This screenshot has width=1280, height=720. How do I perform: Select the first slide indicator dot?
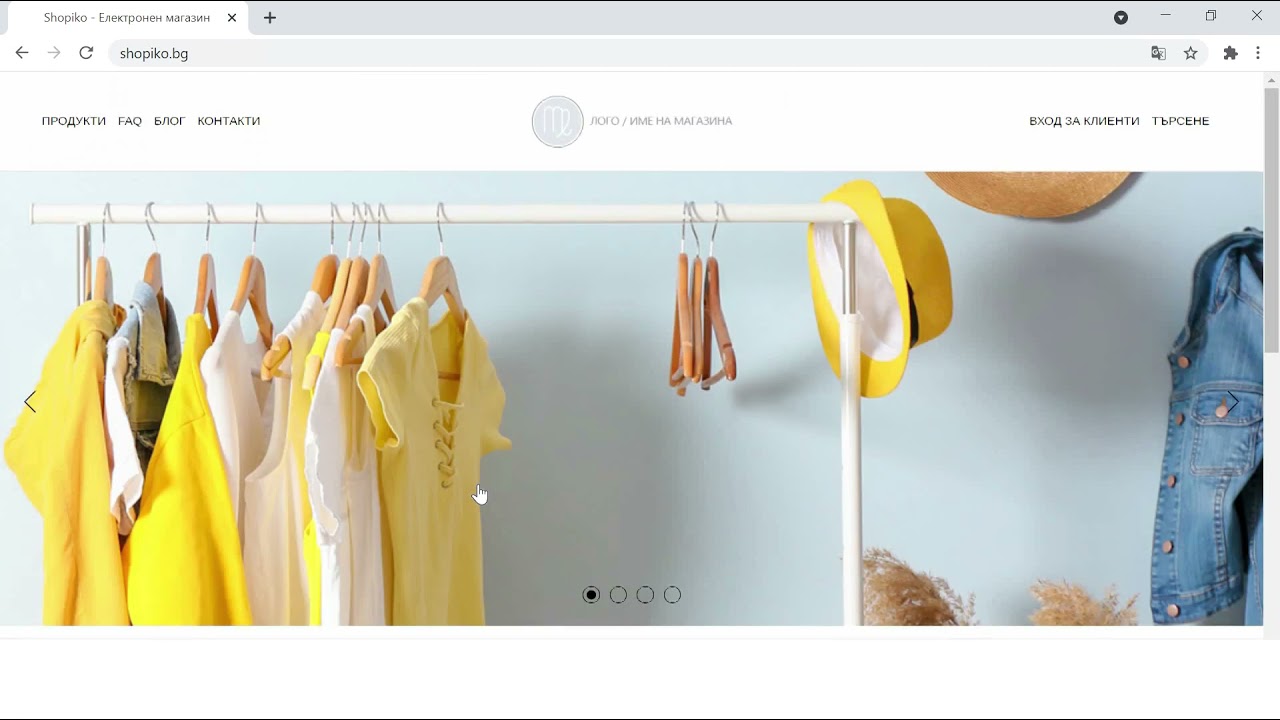click(x=591, y=595)
